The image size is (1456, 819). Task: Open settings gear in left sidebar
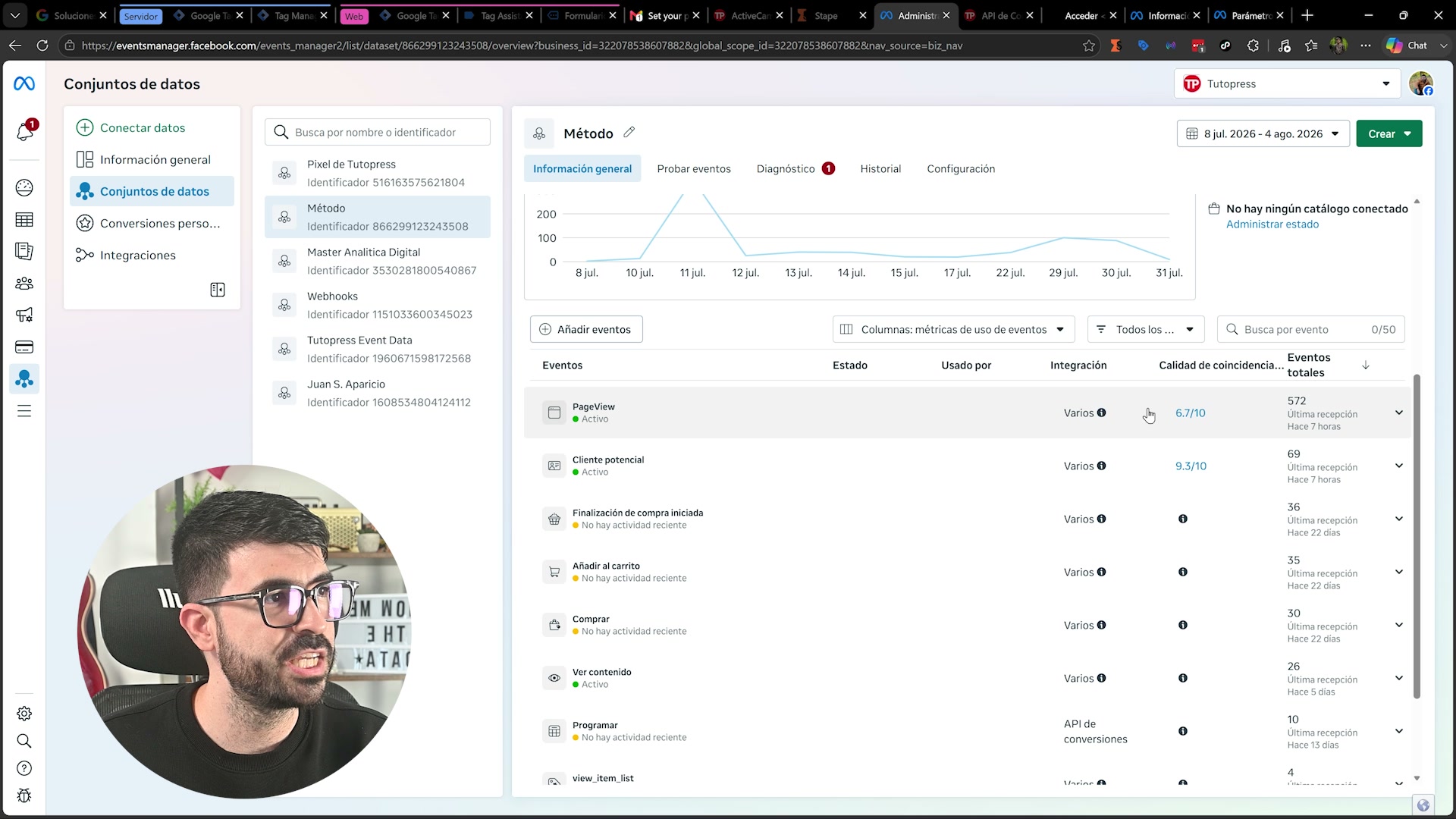tap(24, 714)
